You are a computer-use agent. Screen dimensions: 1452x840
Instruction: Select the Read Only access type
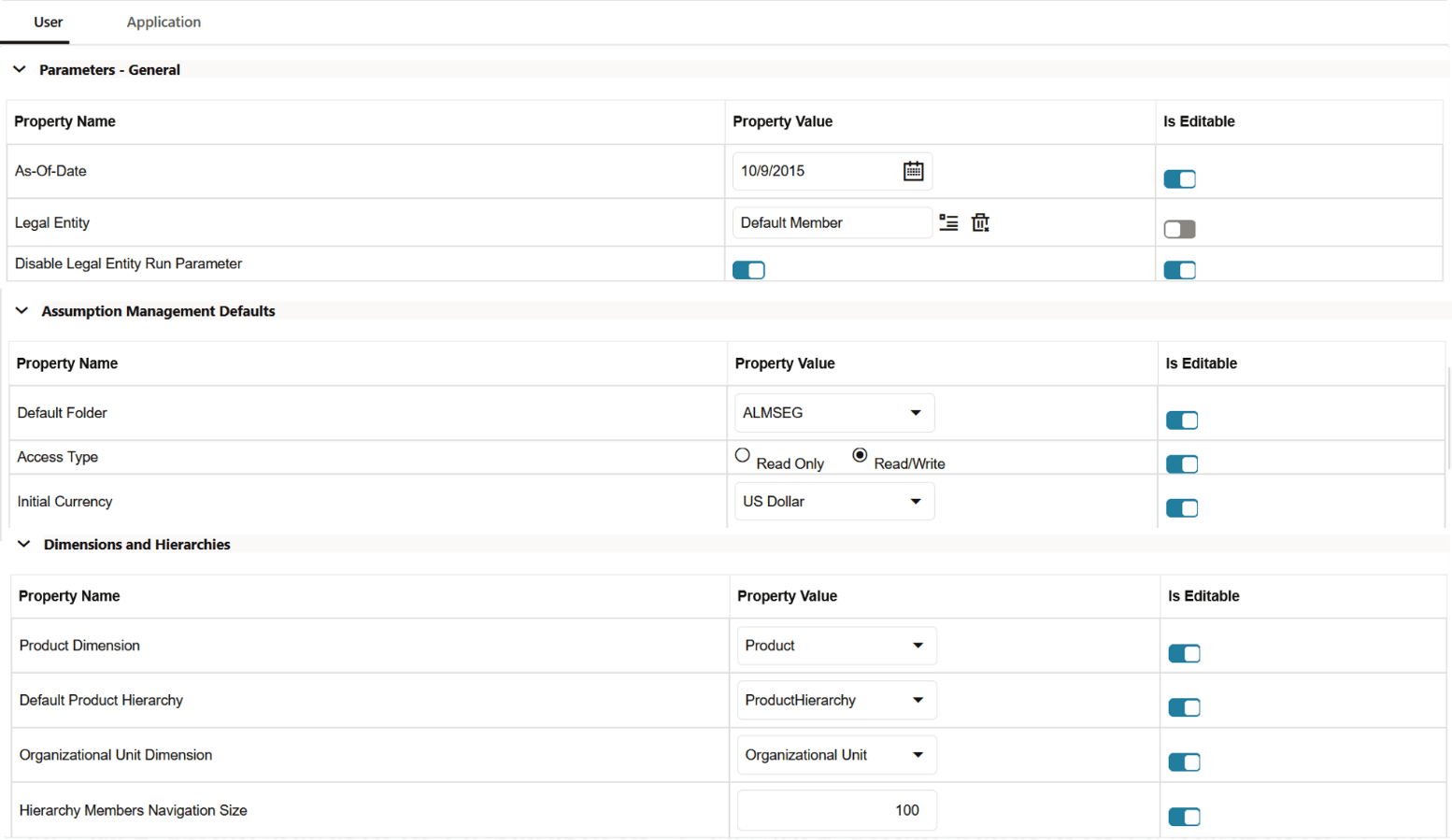tap(742, 455)
